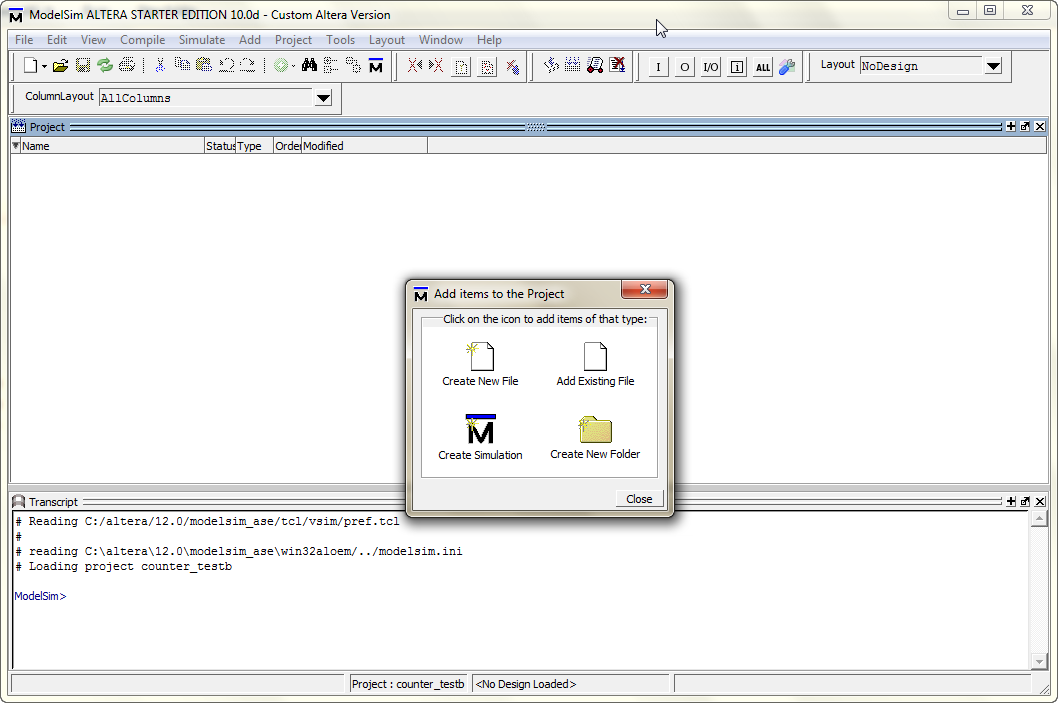The height and width of the screenshot is (703, 1058).
Task: Open the Layout menu
Action: tap(387, 40)
